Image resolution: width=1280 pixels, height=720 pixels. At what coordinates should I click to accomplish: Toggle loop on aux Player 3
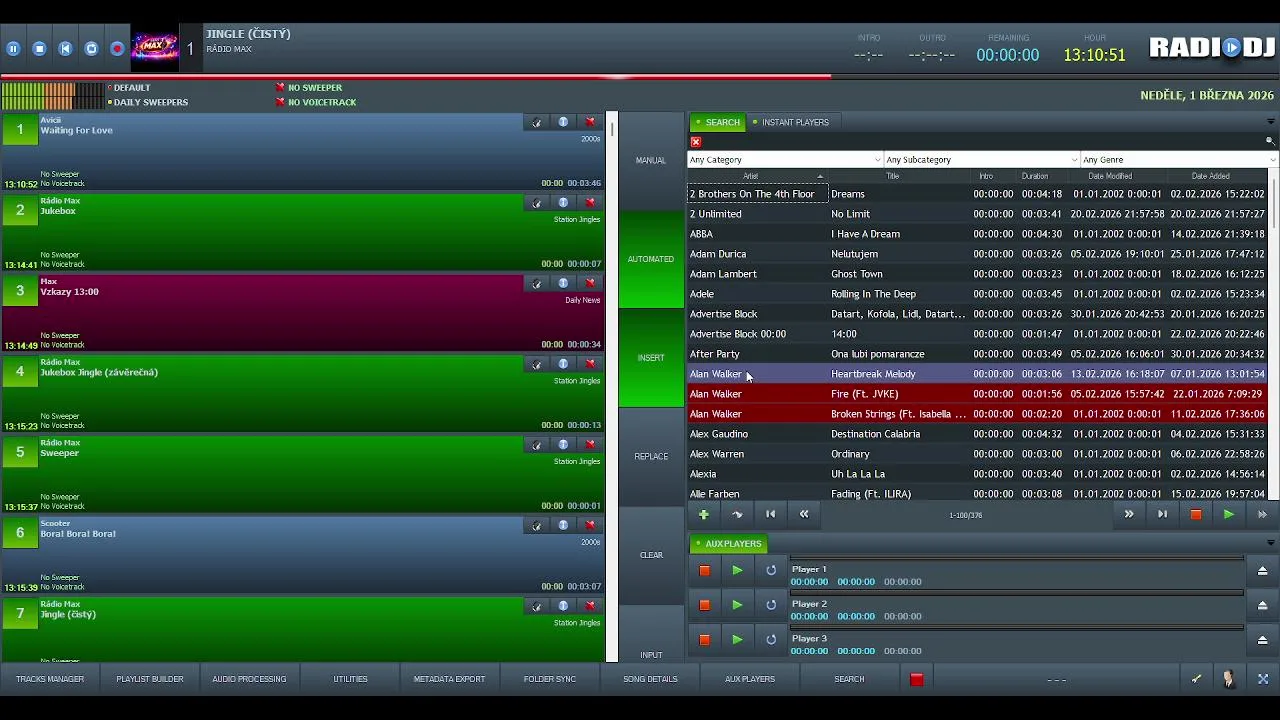[x=771, y=639]
